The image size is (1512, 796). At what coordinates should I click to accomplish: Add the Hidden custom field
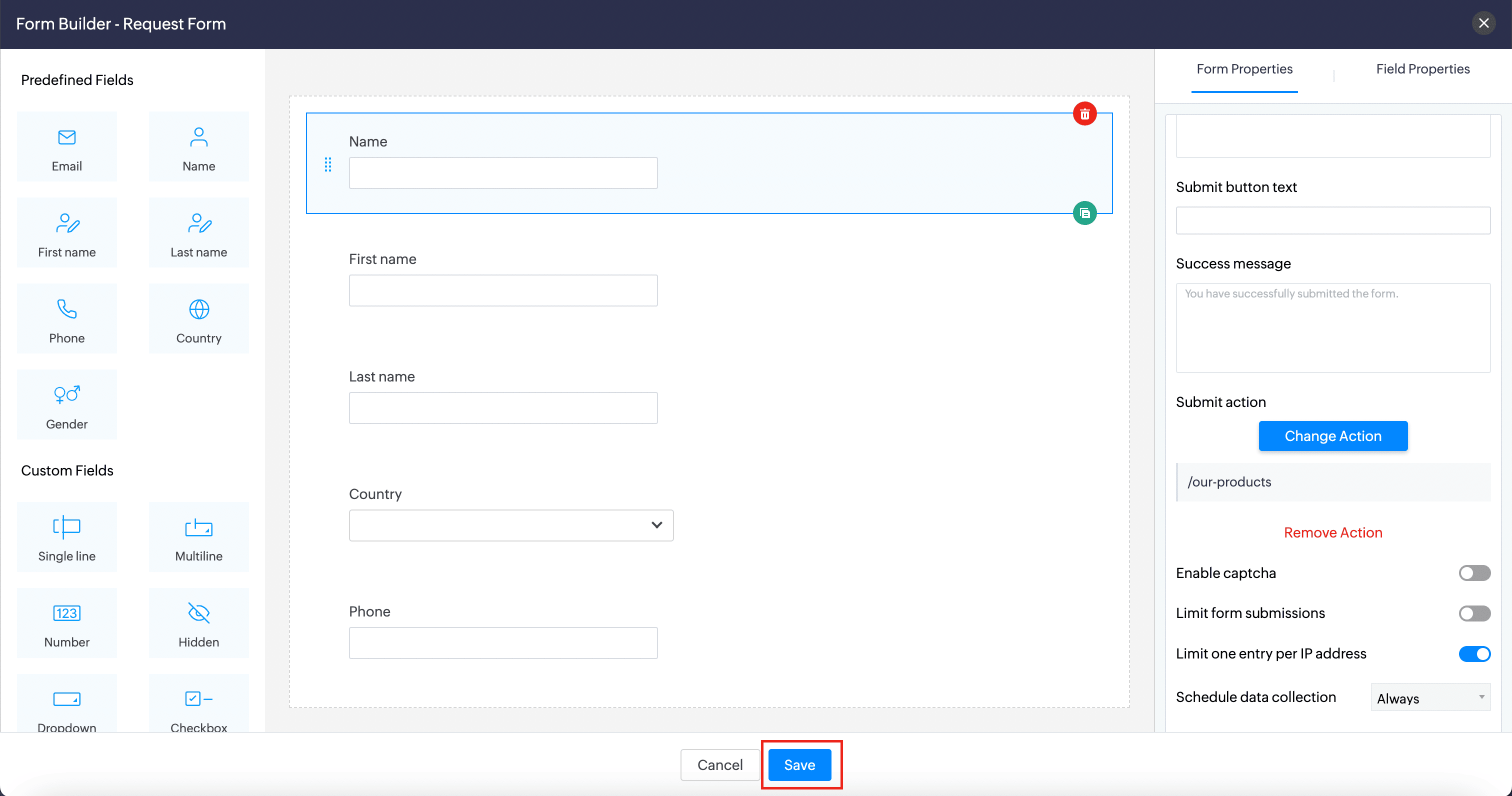point(198,623)
